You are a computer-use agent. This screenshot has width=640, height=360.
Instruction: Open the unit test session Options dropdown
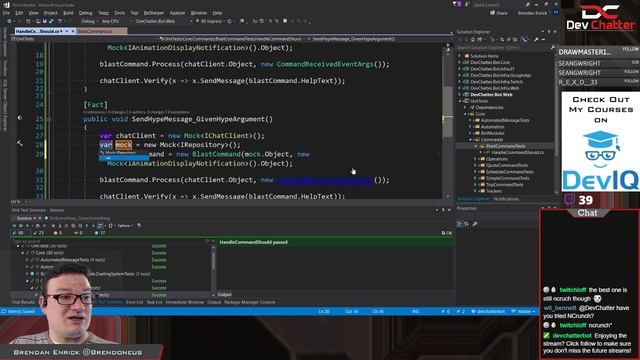coord(125,225)
